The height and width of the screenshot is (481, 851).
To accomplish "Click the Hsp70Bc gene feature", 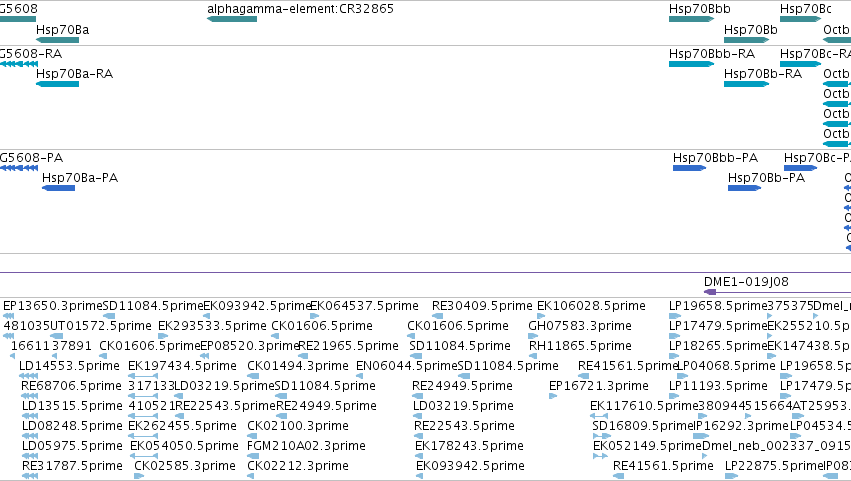I will pyautogui.click(x=801, y=19).
